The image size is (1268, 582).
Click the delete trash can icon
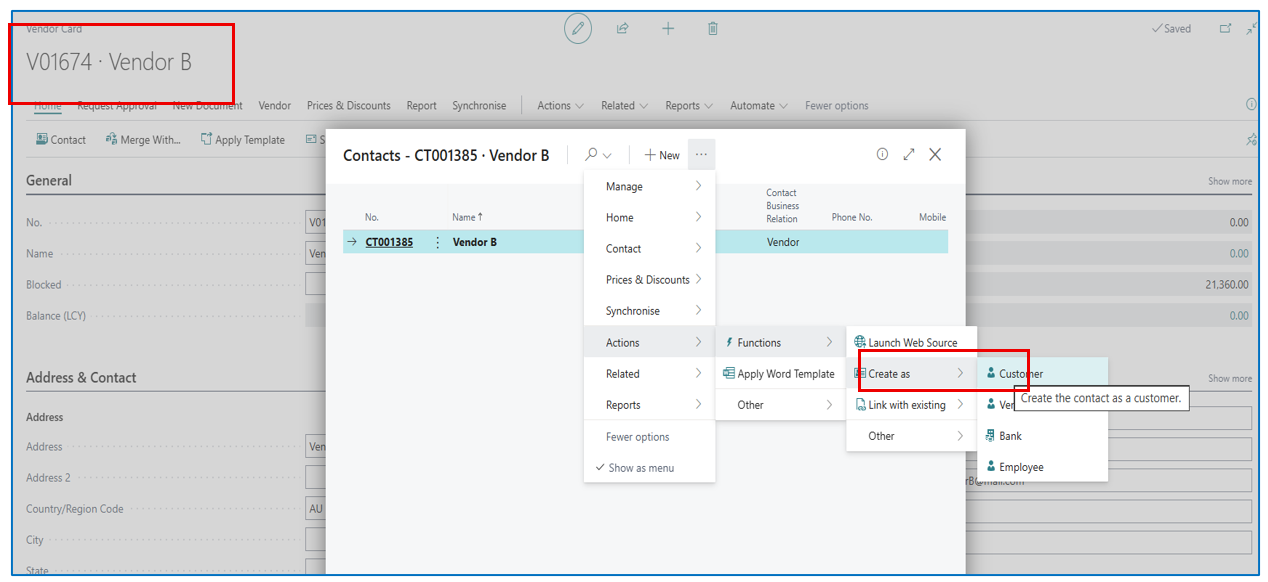point(713,29)
